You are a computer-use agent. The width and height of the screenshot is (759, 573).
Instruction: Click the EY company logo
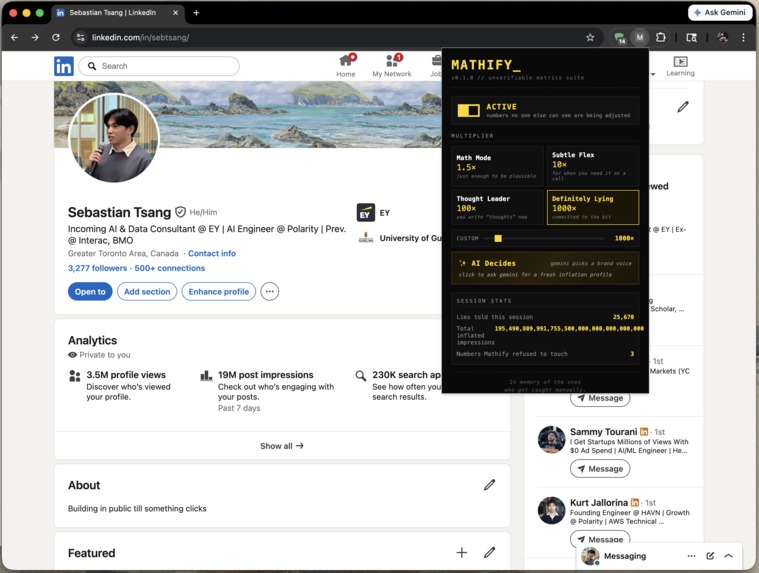click(x=365, y=212)
